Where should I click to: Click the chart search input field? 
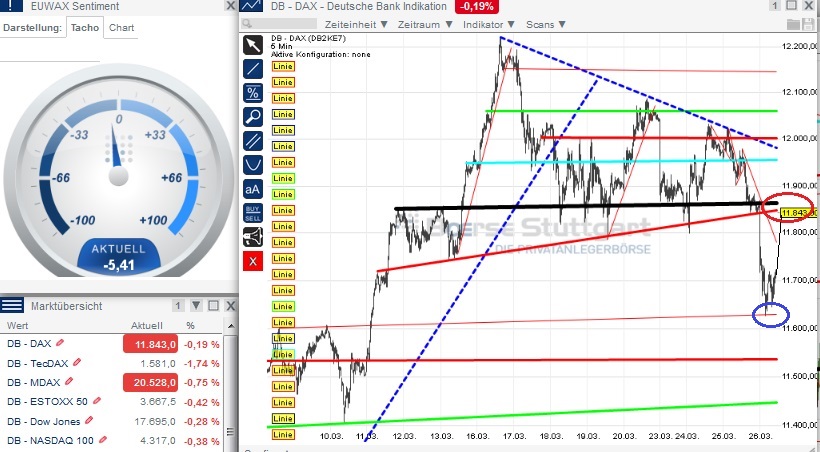tap(279, 24)
